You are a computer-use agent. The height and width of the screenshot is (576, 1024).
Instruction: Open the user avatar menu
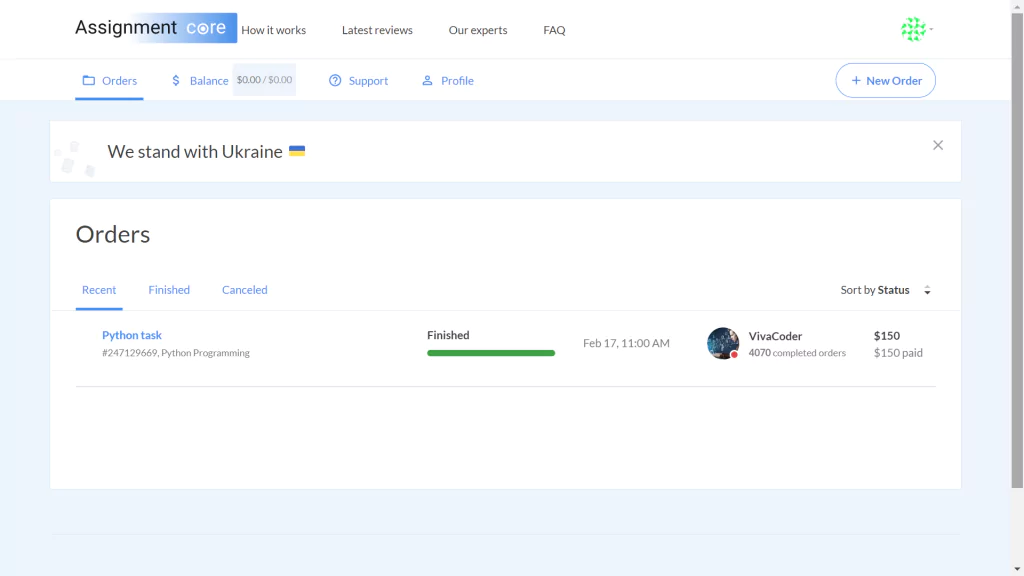[x=916, y=29]
